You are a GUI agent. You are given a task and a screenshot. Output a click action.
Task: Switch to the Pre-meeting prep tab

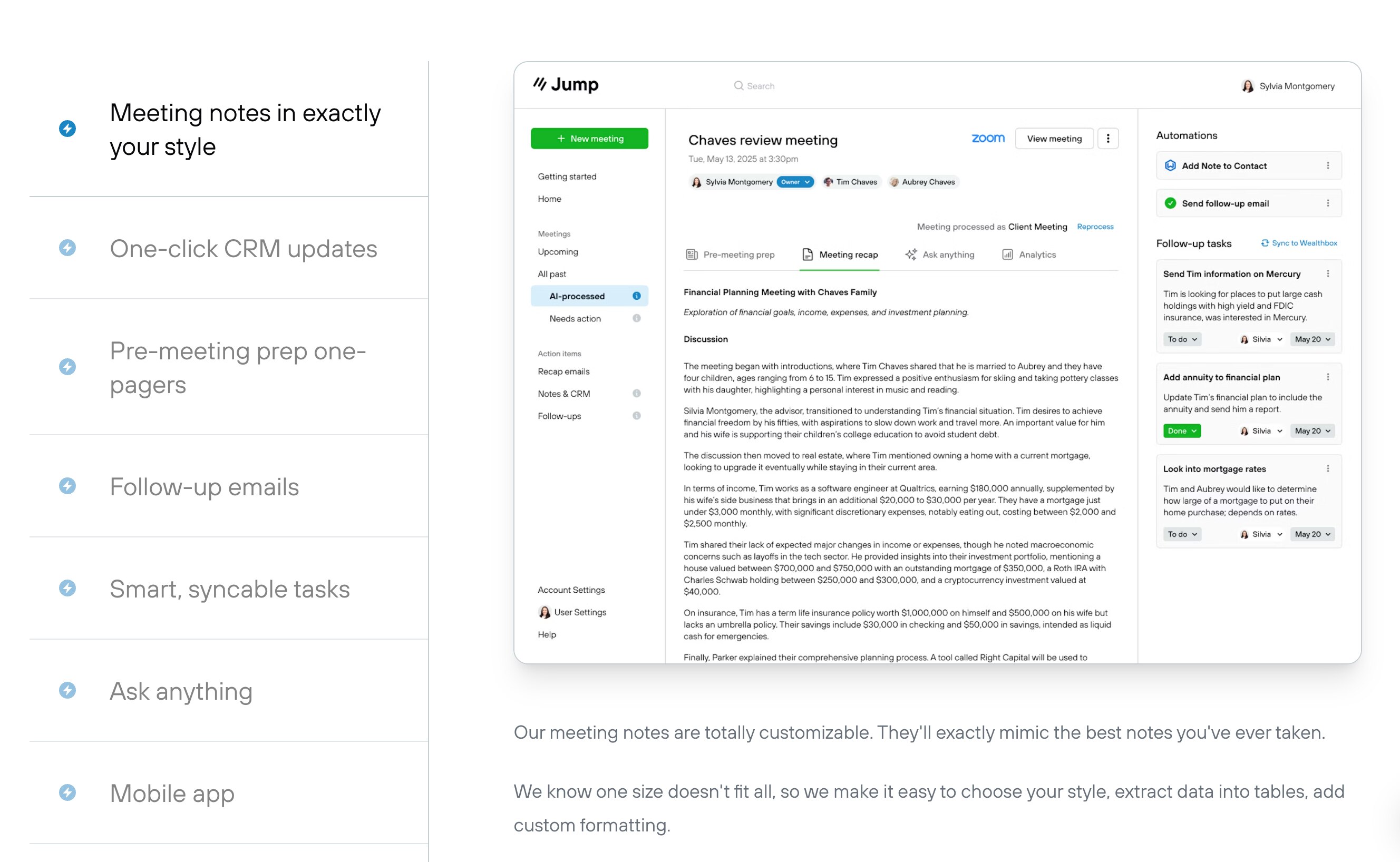(x=731, y=255)
